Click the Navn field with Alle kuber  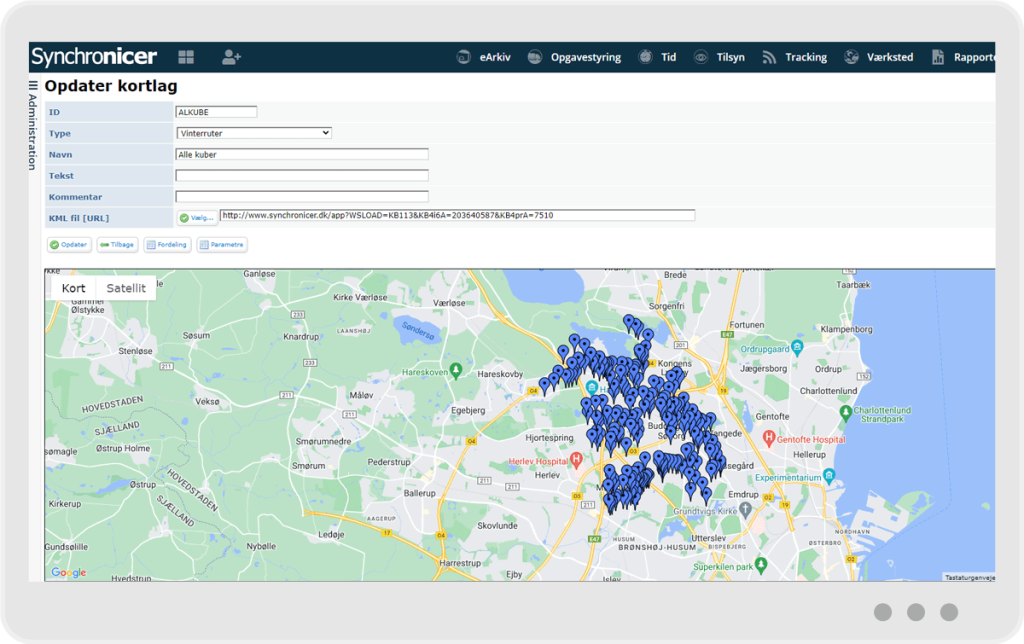(302, 155)
